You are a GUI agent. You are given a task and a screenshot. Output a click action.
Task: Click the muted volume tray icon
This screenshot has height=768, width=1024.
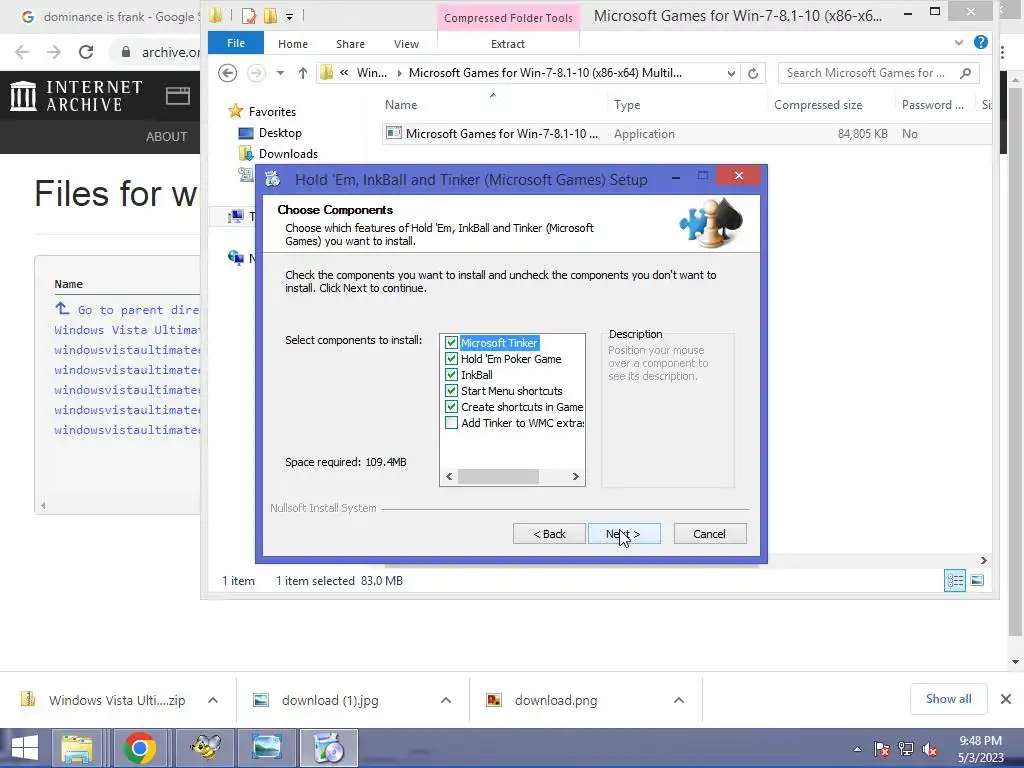point(930,749)
